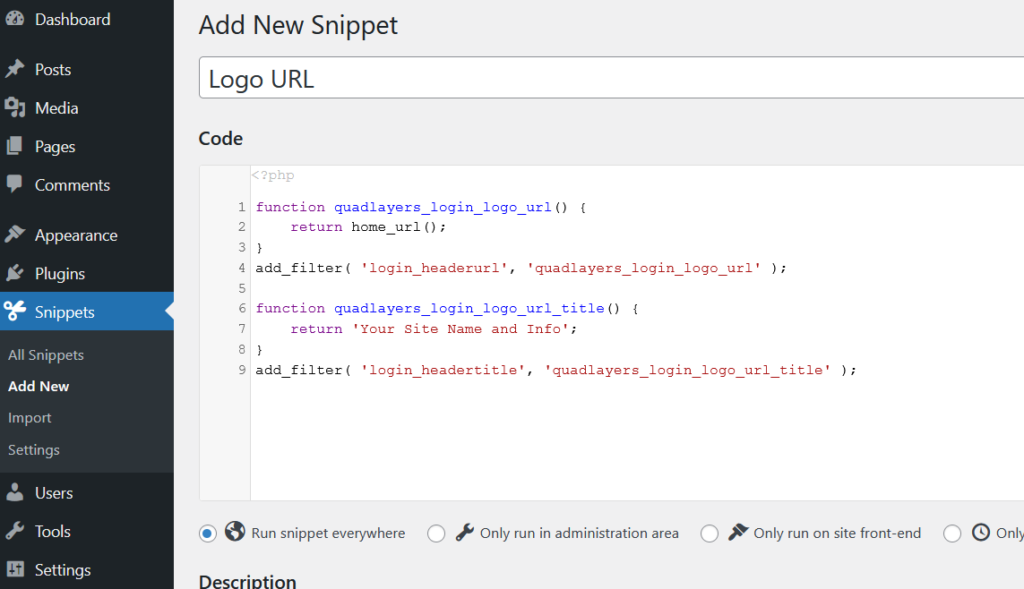This screenshot has width=1024, height=589.
Task: Click the Media library icon
Action: pos(14,108)
